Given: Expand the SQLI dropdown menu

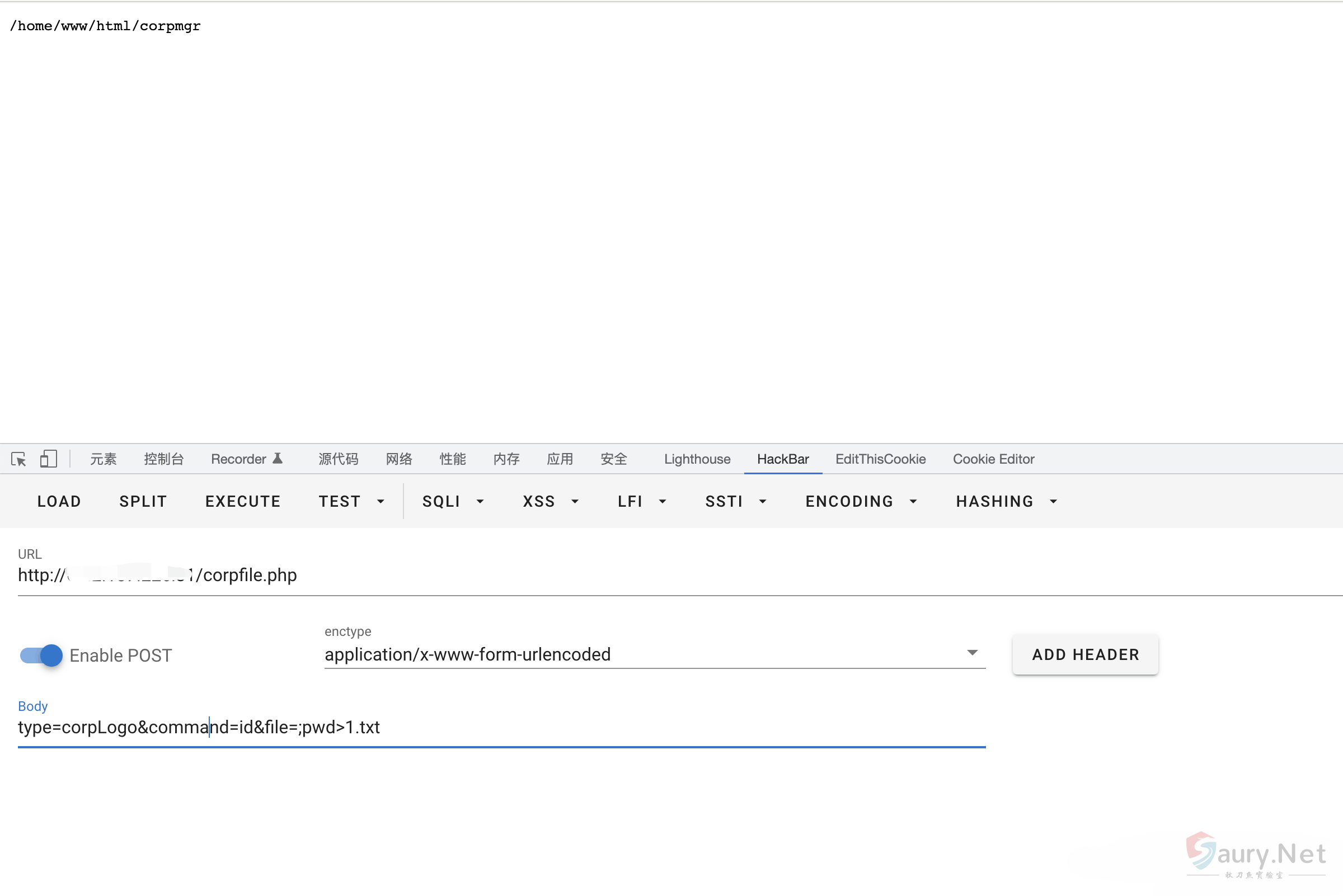Looking at the screenshot, I should tap(453, 501).
